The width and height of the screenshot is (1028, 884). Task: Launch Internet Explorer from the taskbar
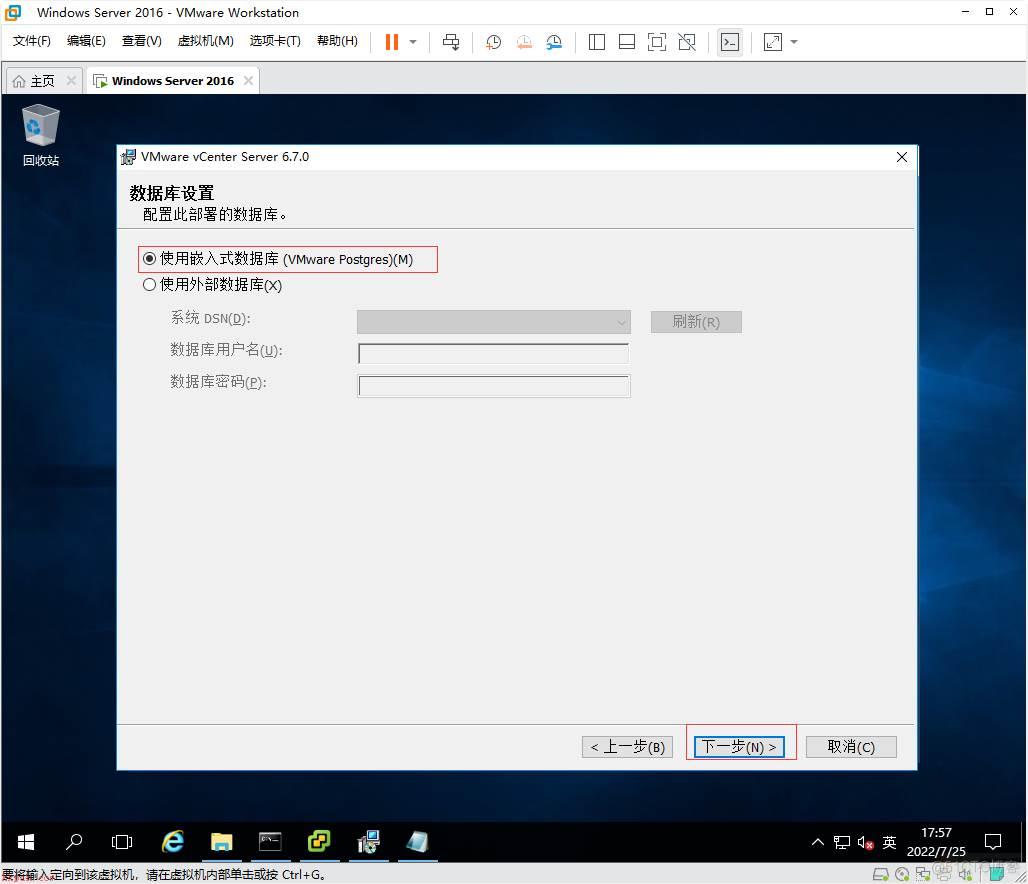pos(172,842)
